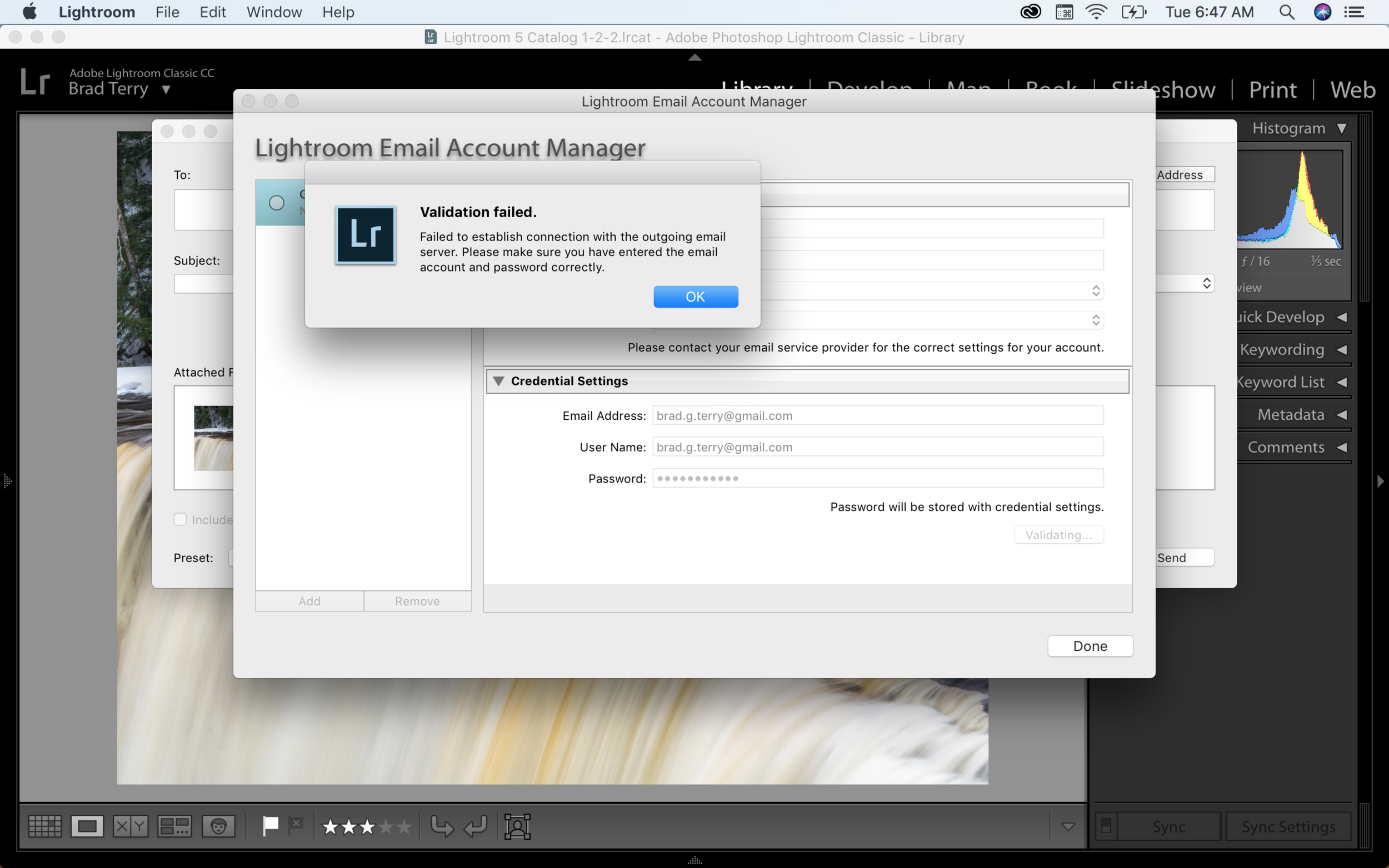1389x868 pixels.
Task: Collapse Credential Settings section
Action: [498, 381]
